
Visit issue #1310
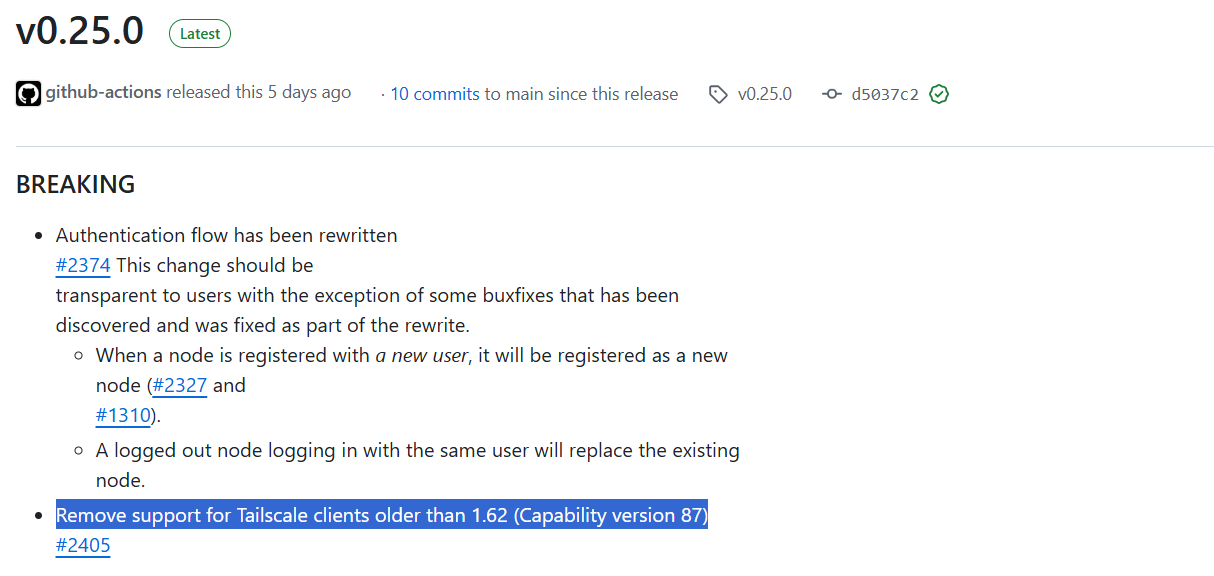(x=123, y=415)
